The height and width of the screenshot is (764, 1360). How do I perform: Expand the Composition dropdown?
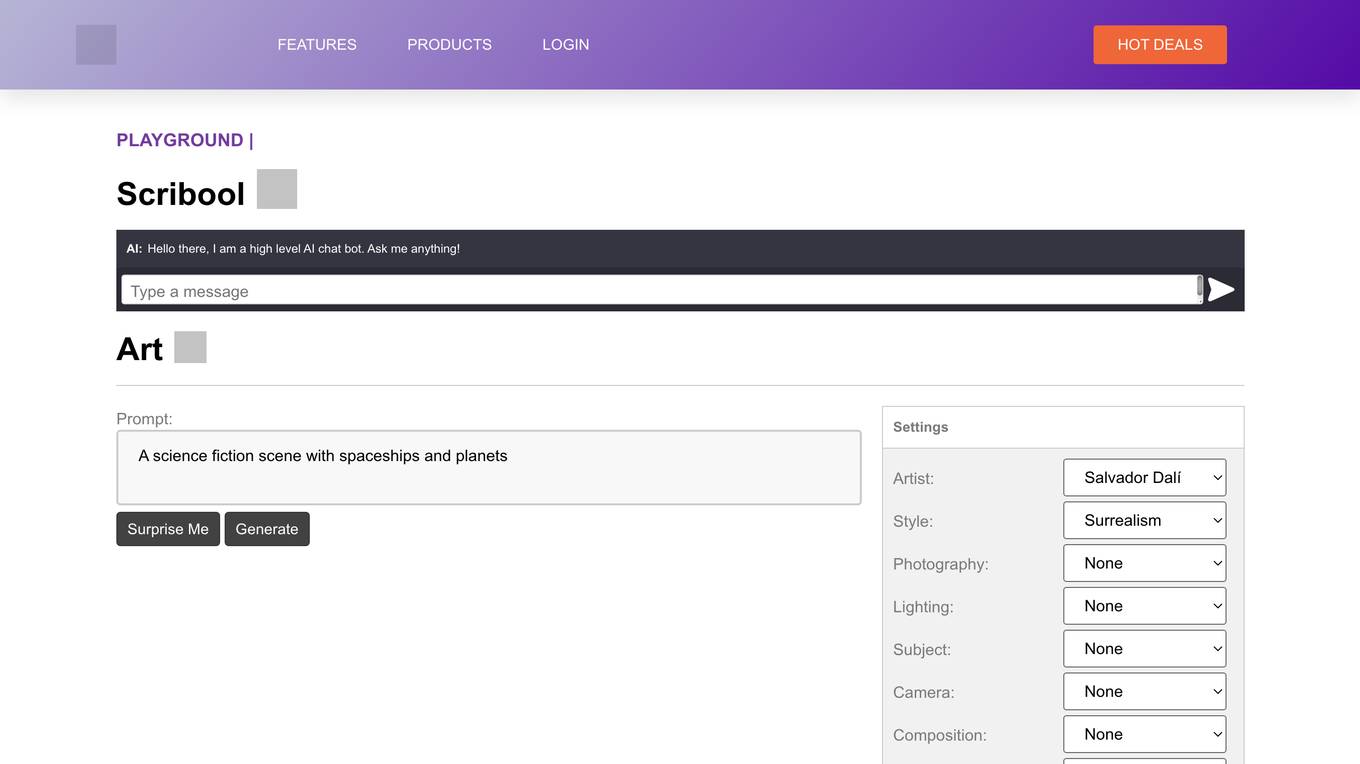tap(1145, 735)
